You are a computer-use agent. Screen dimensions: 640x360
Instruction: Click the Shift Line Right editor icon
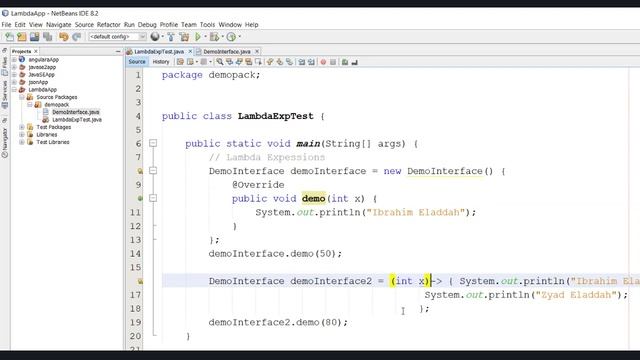[x=311, y=62]
